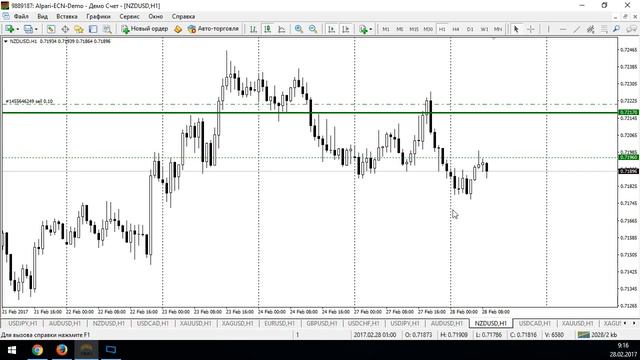Click the 0.71896 current price label
This screenshot has width=640, height=360.
tap(628, 171)
